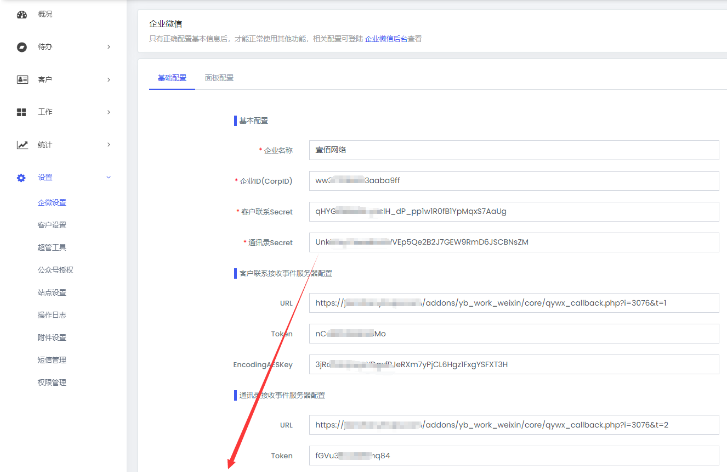
Task: Expand the 客户 menu chevron
Action: (108, 79)
